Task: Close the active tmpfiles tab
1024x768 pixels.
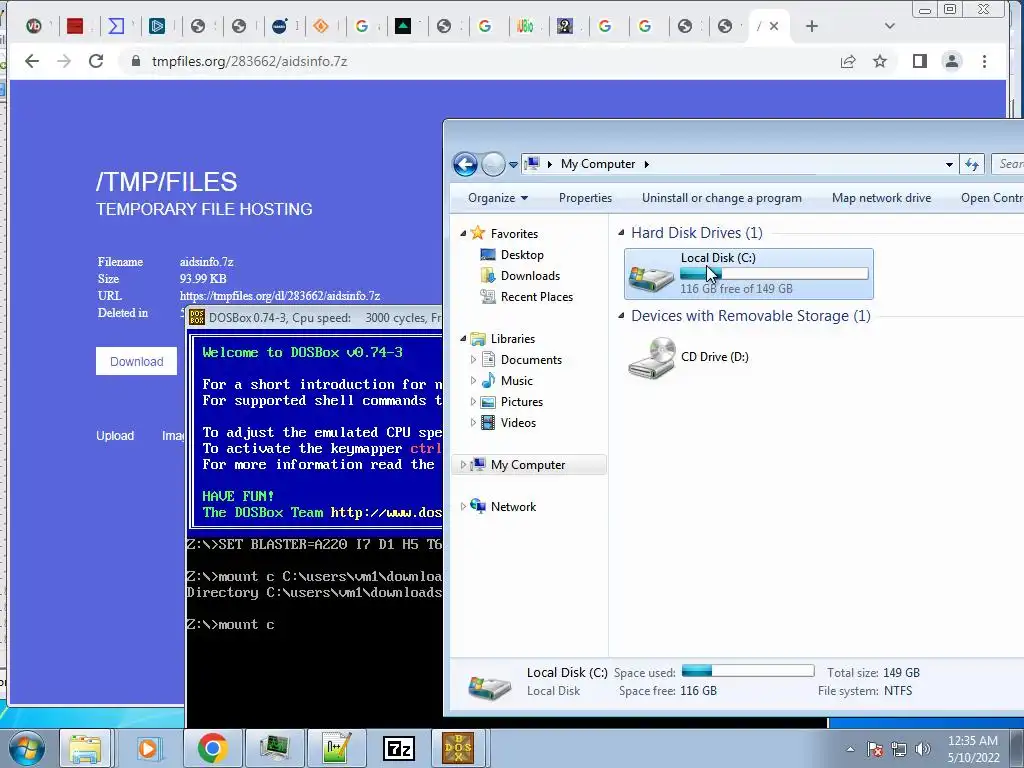Action: point(774,26)
